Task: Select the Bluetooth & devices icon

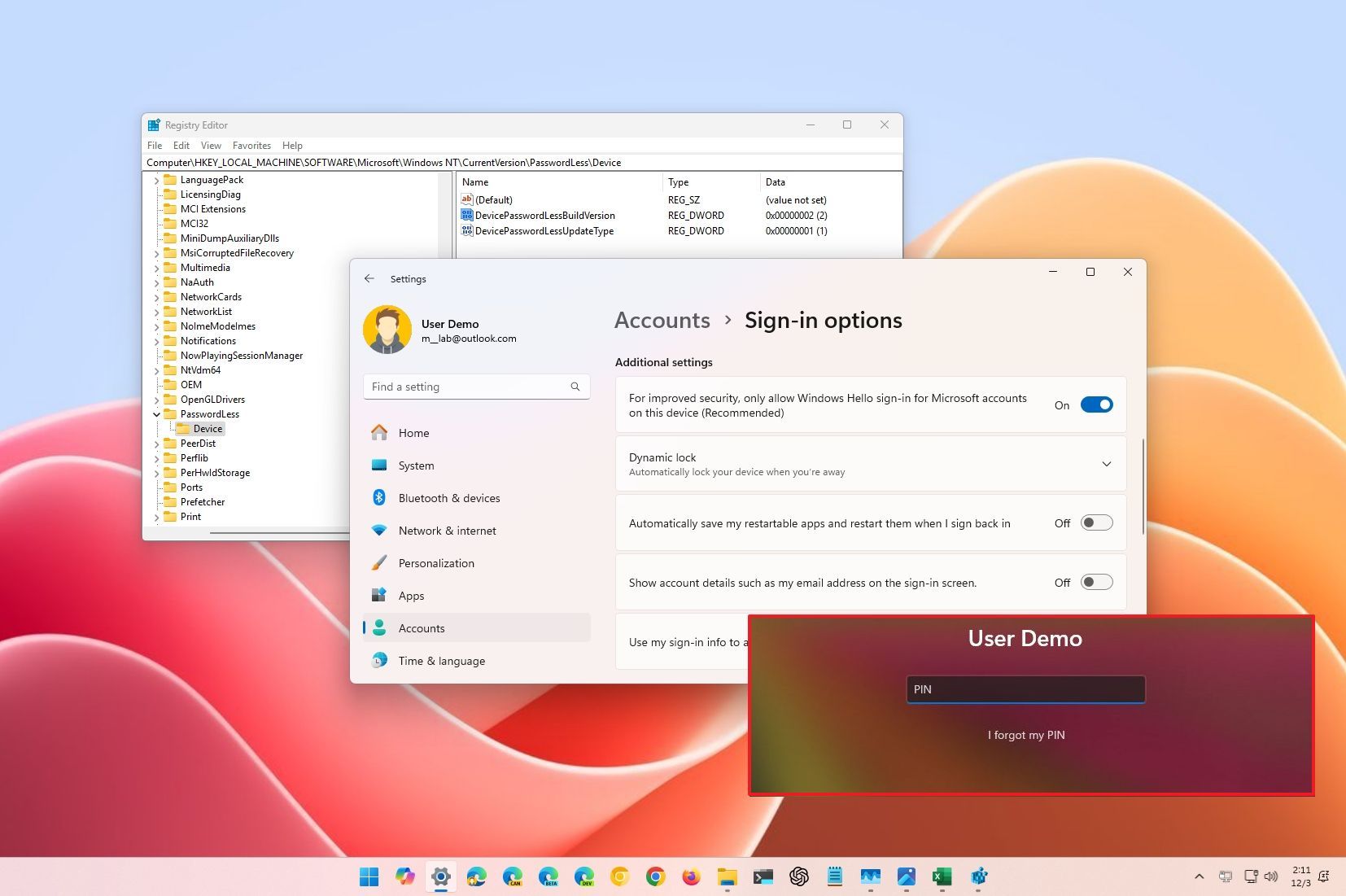Action: coord(380,497)
